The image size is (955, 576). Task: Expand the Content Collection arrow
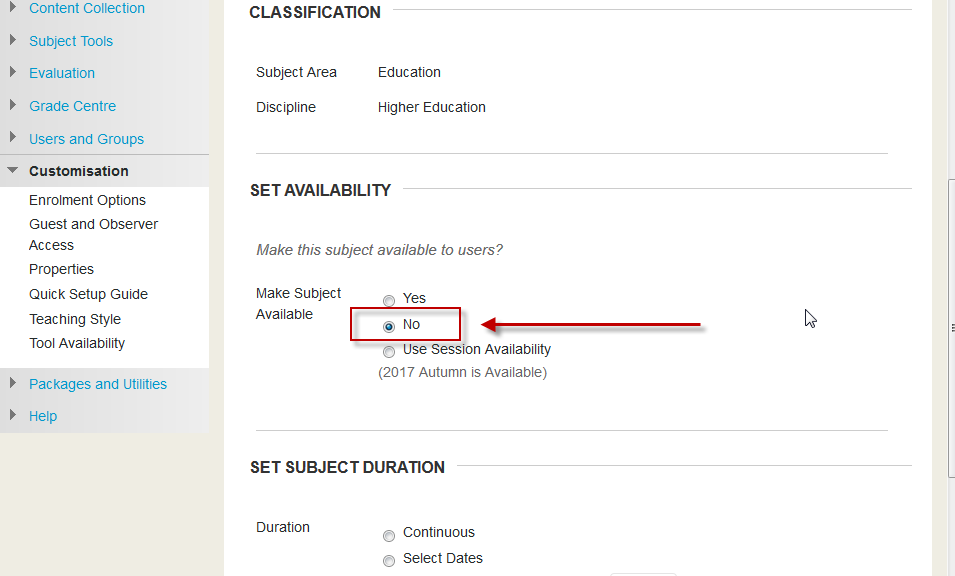[x=12, y=8]
